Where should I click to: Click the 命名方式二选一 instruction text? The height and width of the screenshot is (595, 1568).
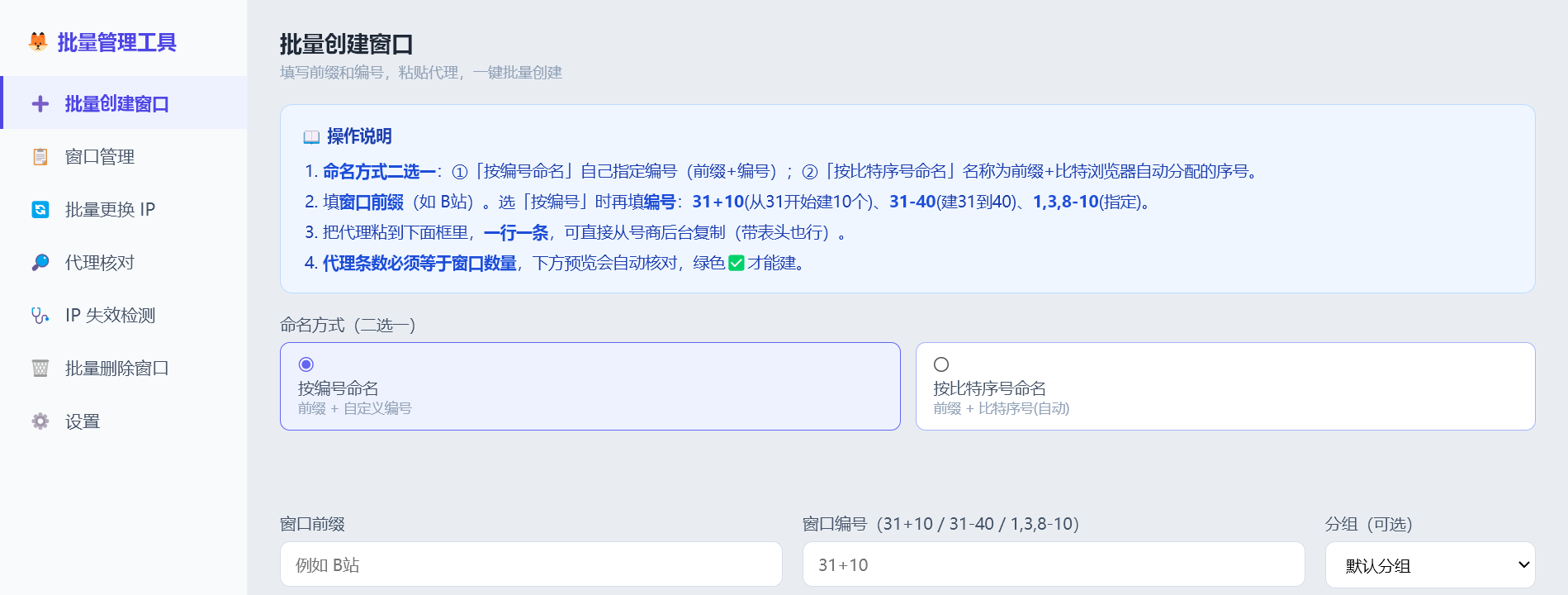coord(379,172)
